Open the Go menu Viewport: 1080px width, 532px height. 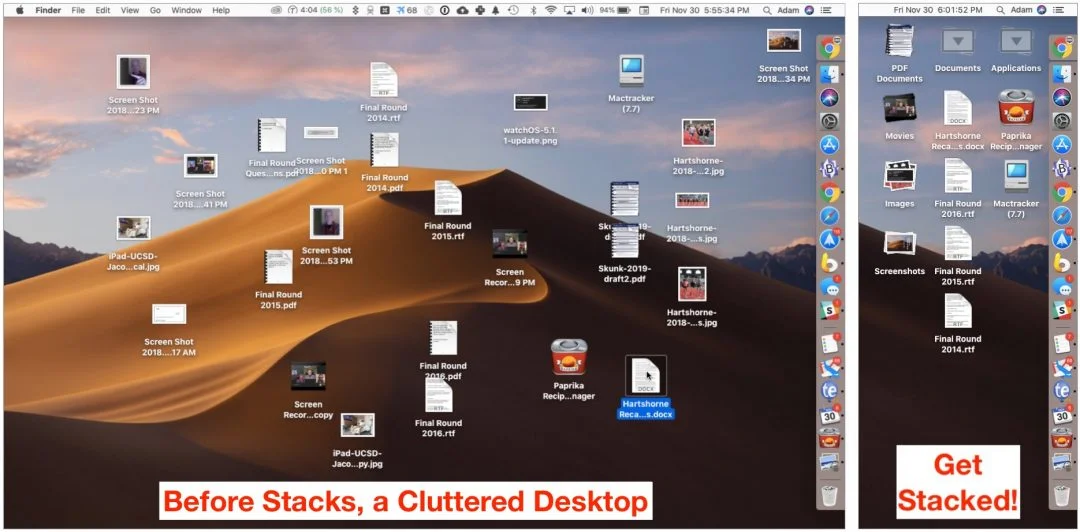[155, 10]
